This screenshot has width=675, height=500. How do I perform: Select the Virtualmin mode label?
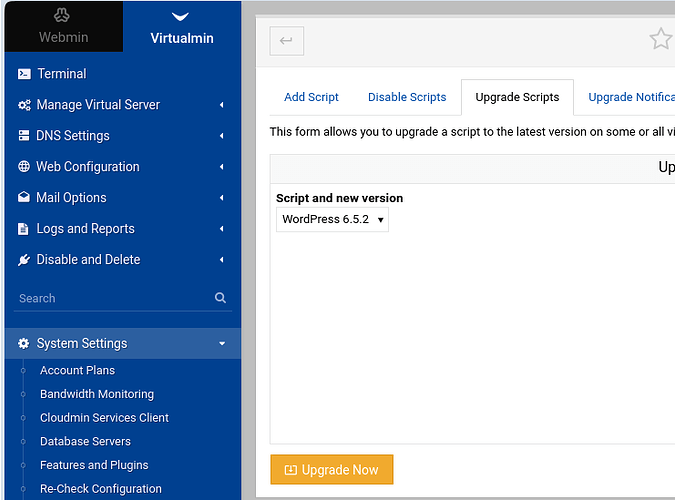point(182,38)
